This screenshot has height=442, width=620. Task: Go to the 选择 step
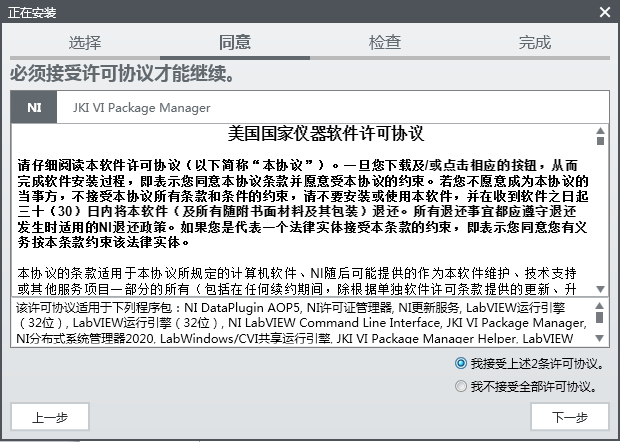click(x=85, y=42)
